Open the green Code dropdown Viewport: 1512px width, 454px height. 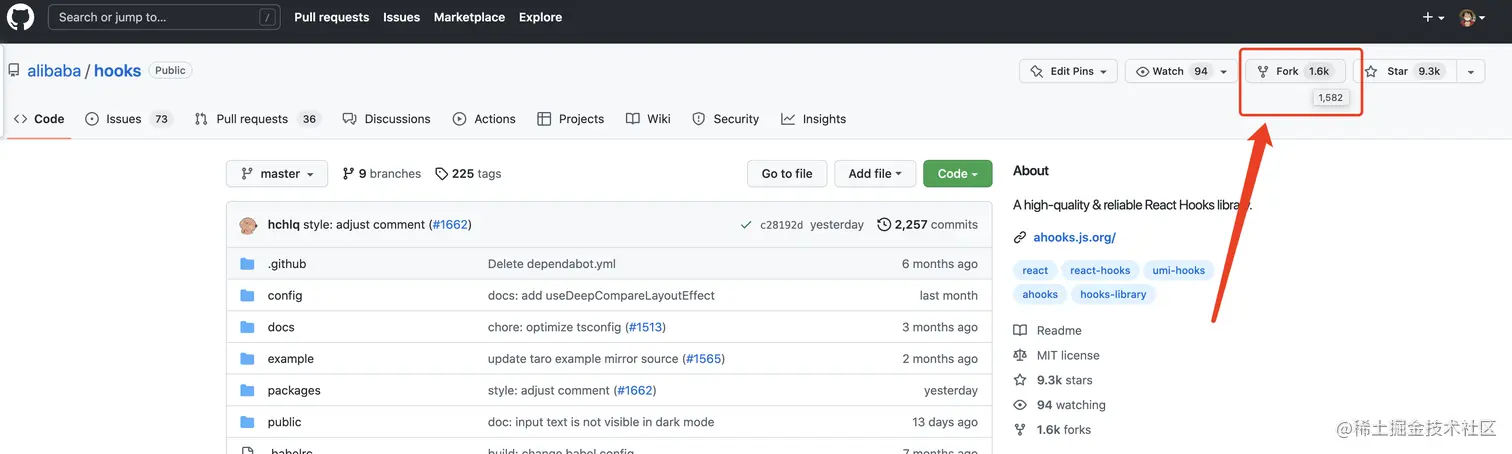[x=957, y=174]
